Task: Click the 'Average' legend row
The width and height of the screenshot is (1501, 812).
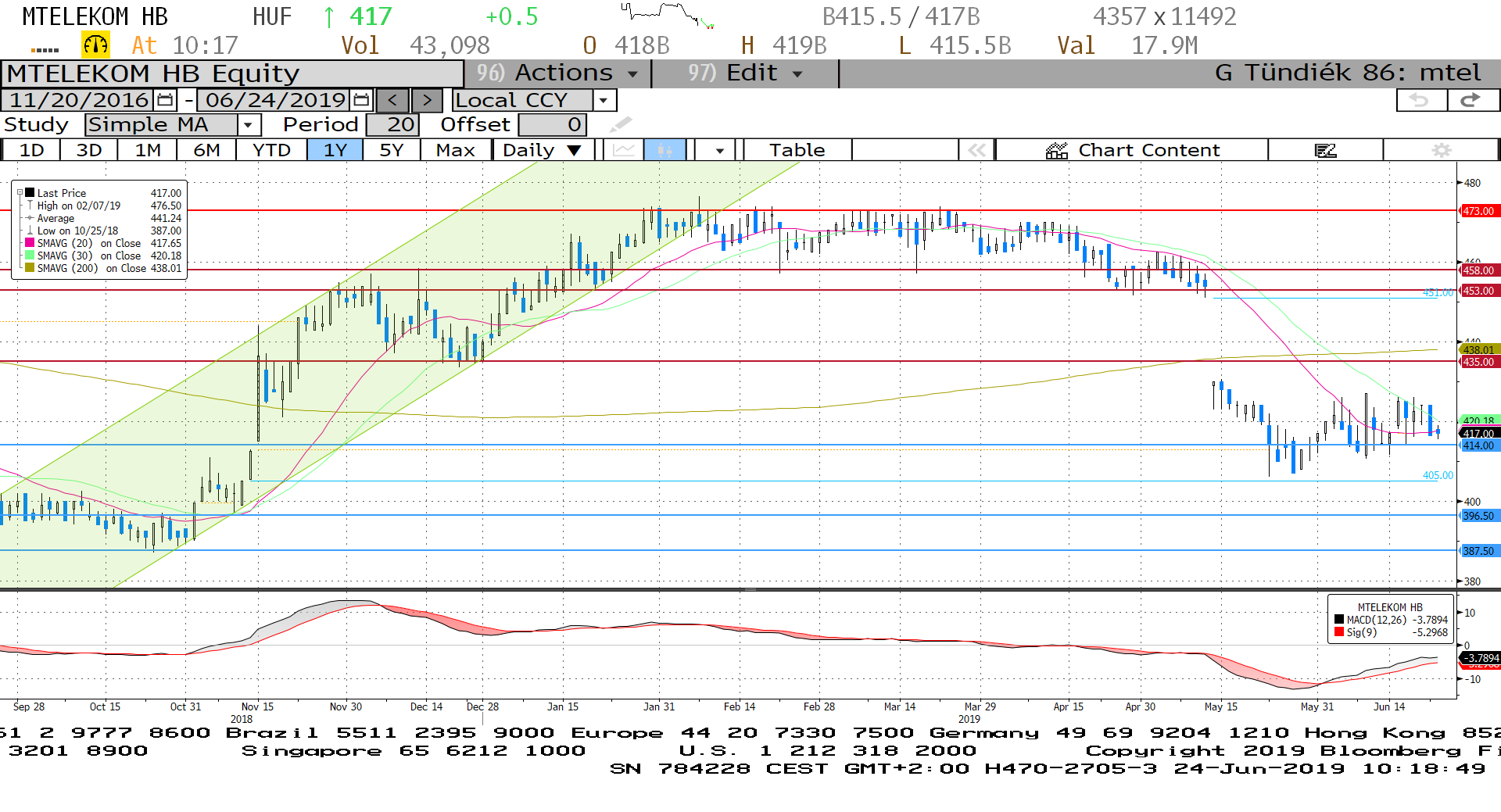Action: point(103,218)
